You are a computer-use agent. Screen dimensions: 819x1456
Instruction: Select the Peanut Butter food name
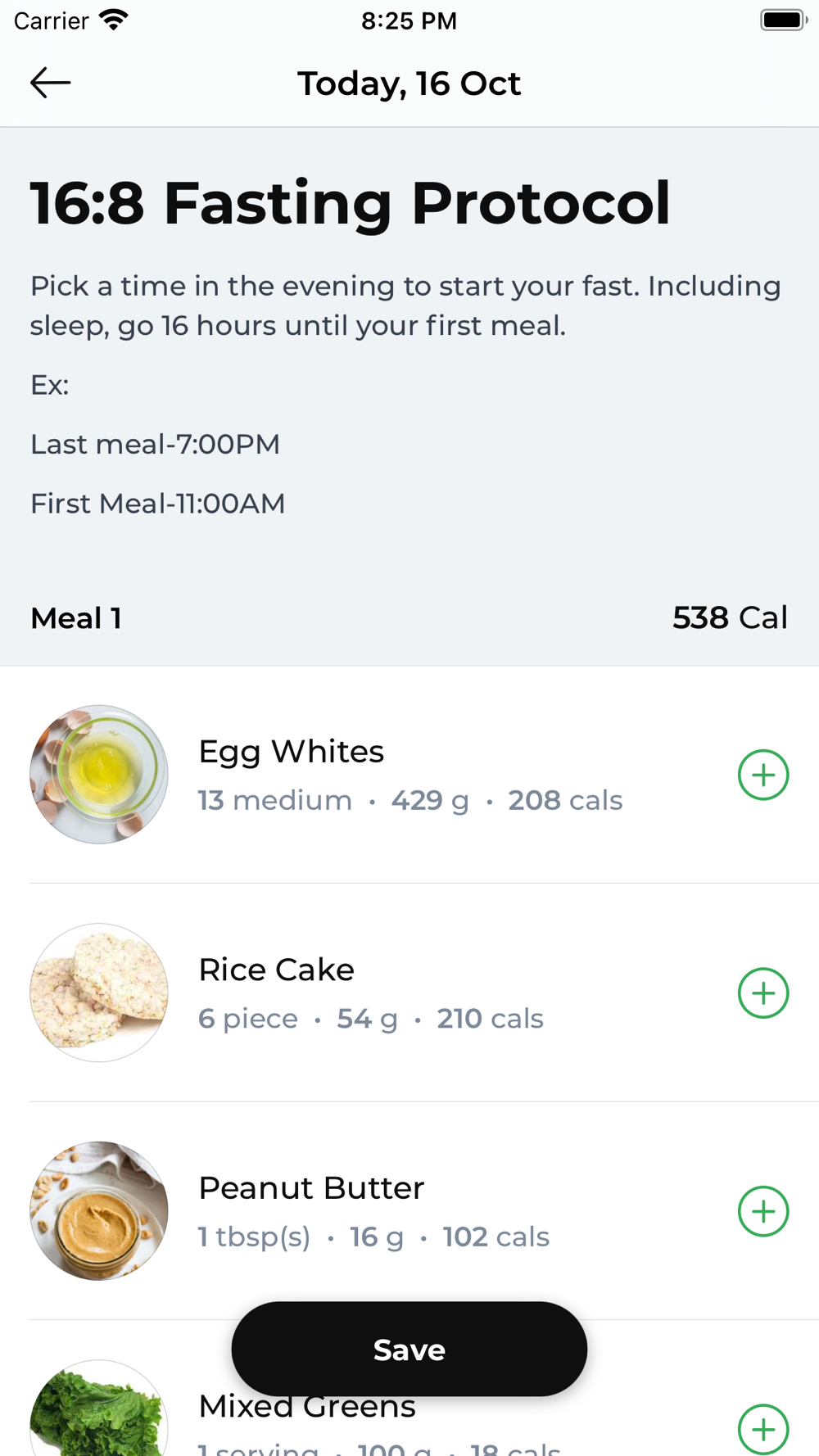[x=311, y=1188]
